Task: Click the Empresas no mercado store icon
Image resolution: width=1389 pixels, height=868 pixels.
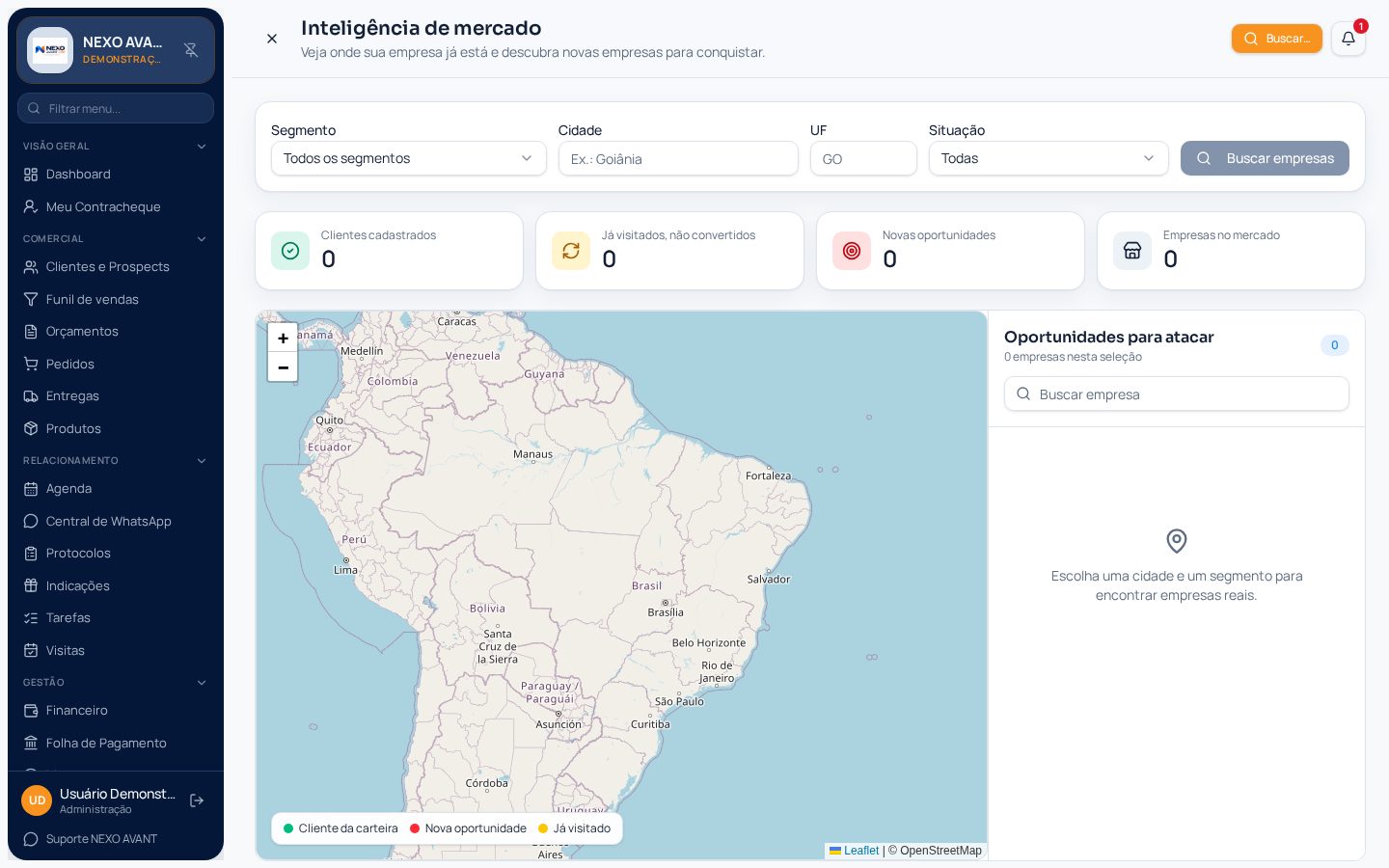Action: click(1132, 251)
